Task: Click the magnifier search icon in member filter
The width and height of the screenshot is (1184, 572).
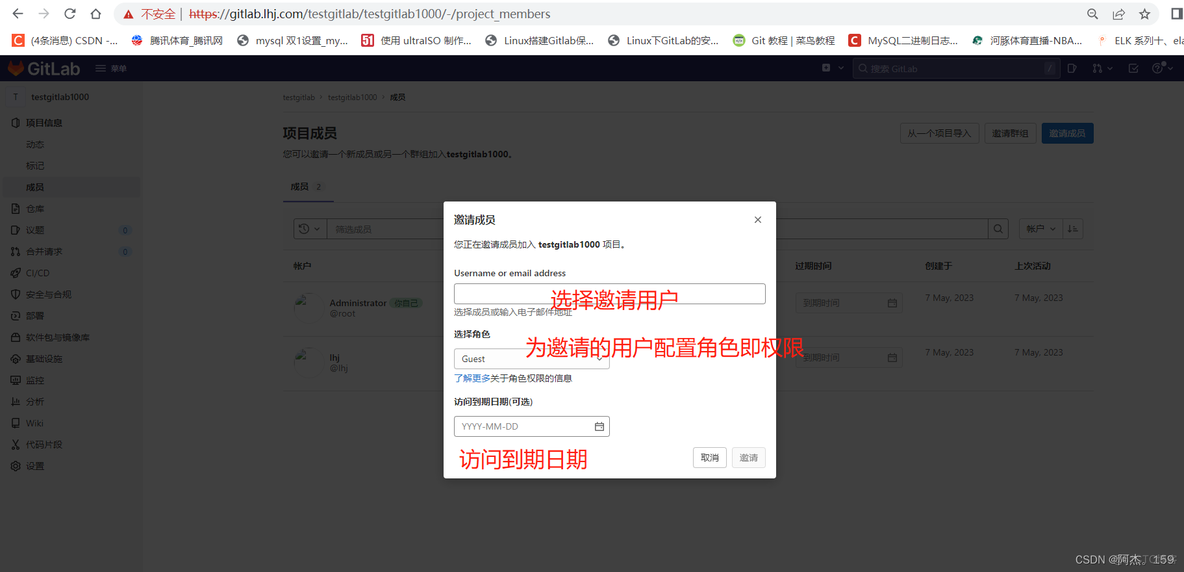Action: click(997, 229)
